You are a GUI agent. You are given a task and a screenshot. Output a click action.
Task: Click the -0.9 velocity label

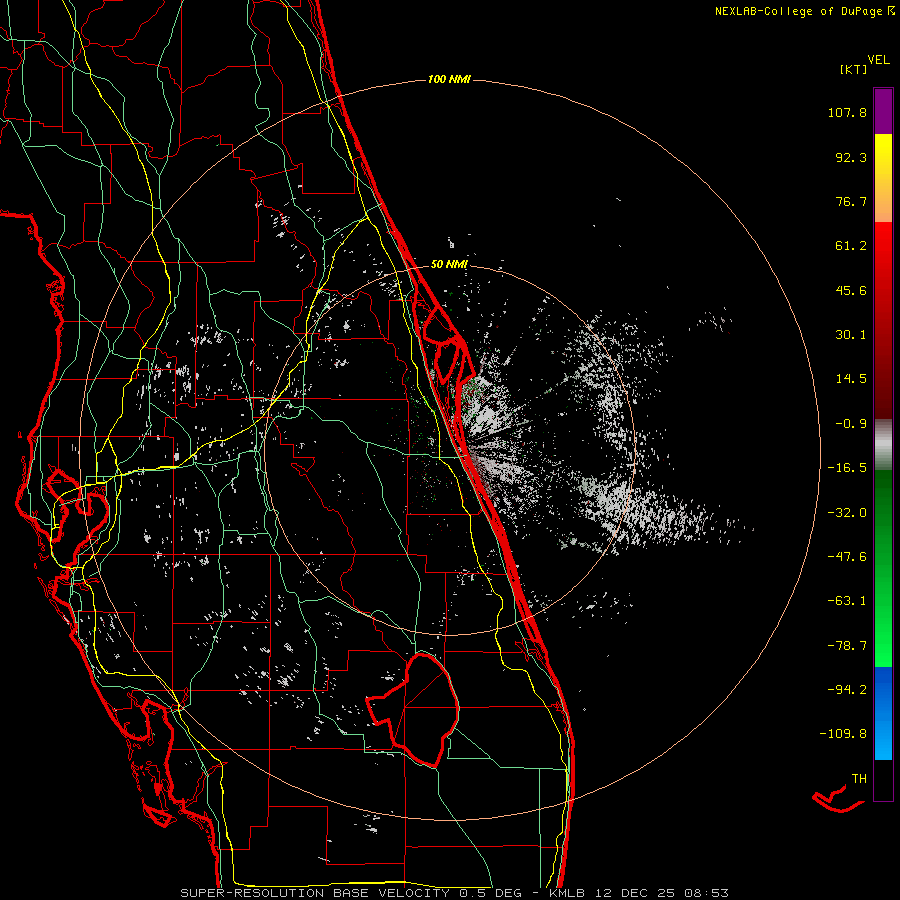tap(851, 424)
